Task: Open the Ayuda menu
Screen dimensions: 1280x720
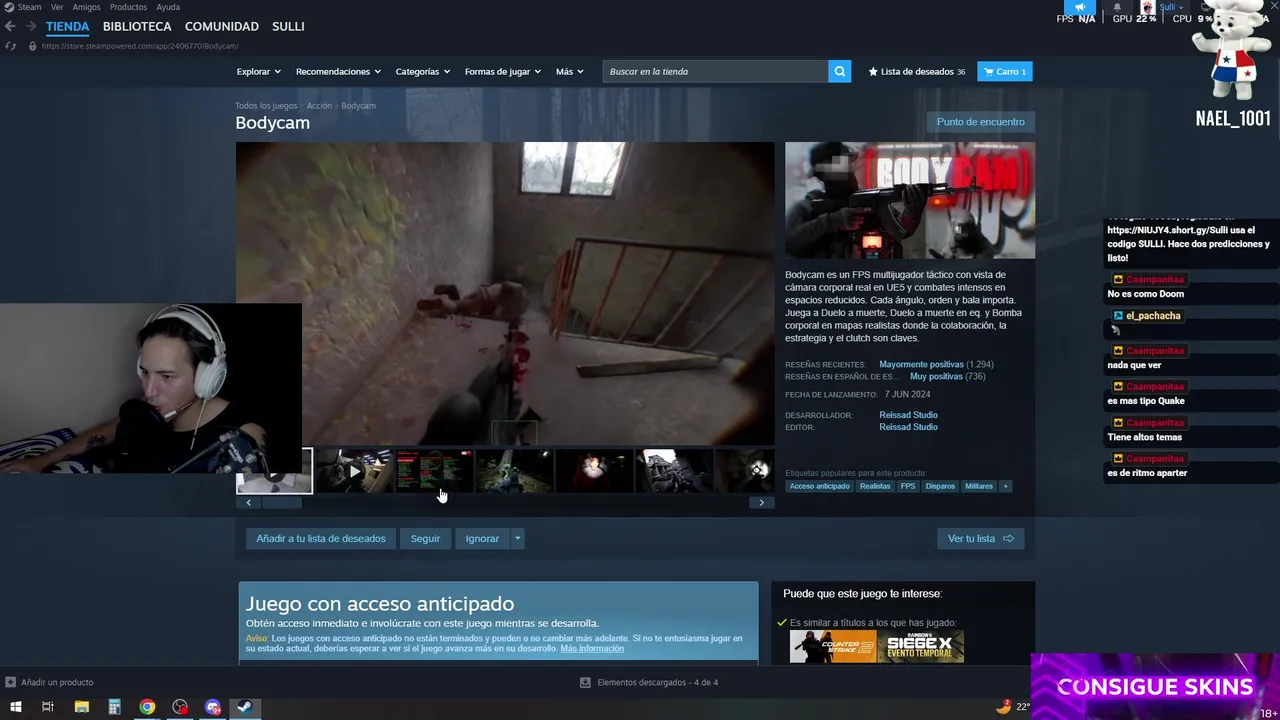Action: coord(168,7)
